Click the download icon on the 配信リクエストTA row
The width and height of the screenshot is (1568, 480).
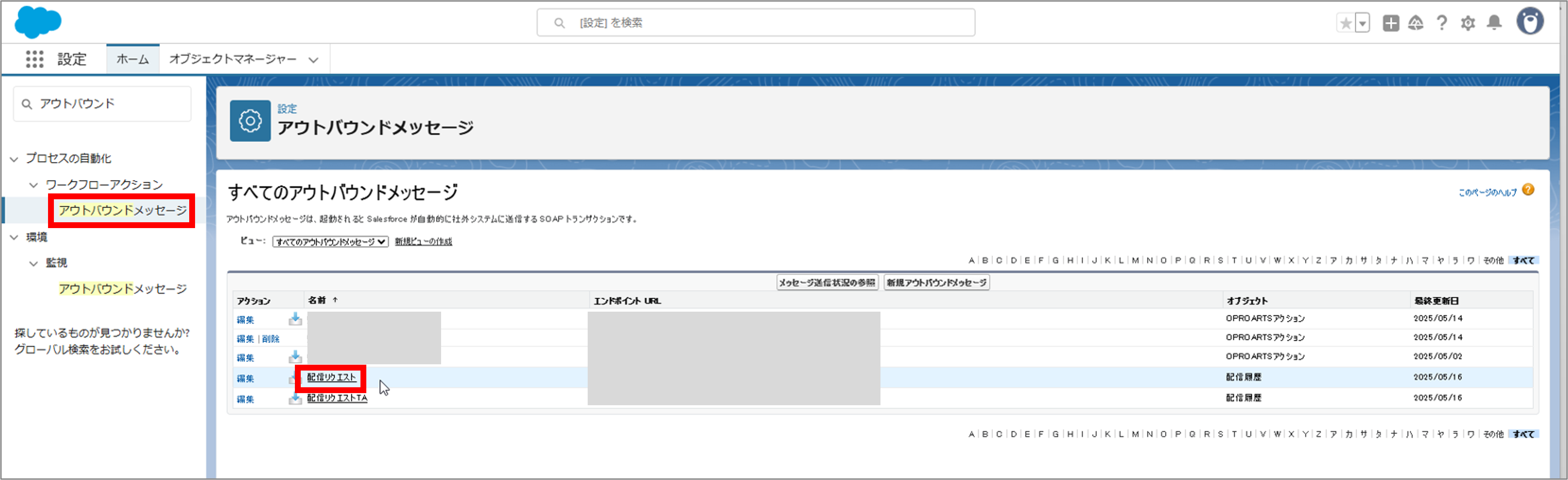(296, 399)
